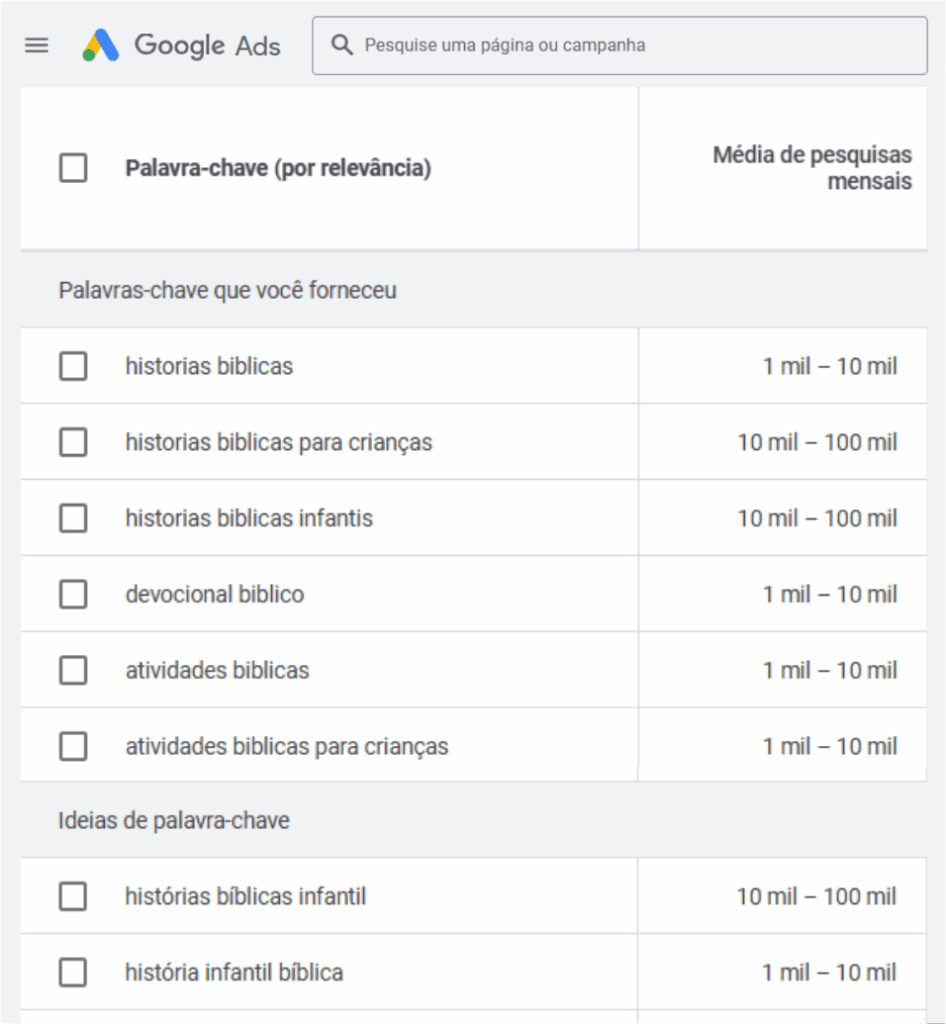
Task: Click the 'devocional biblico' keyword text
Action: (214, 594)
